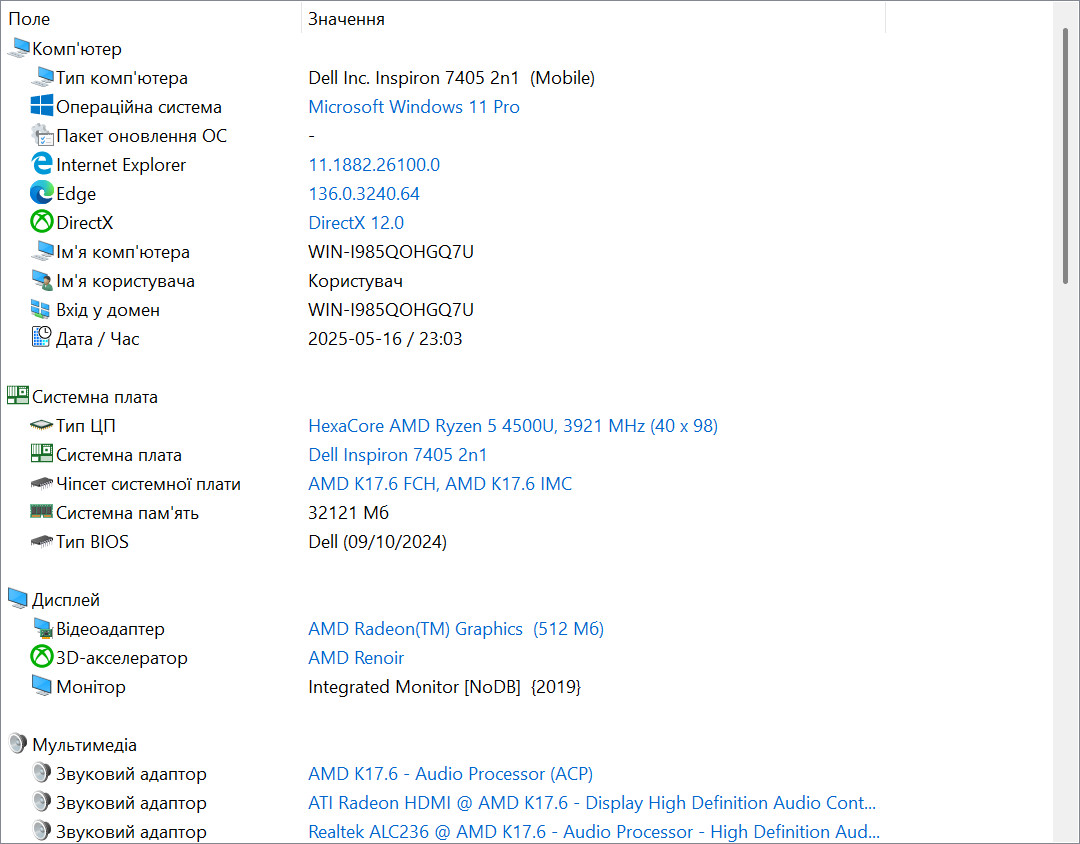Click the Вхід у домен icon
Screen dimensions: 1080x844
[x=42, y=309]
